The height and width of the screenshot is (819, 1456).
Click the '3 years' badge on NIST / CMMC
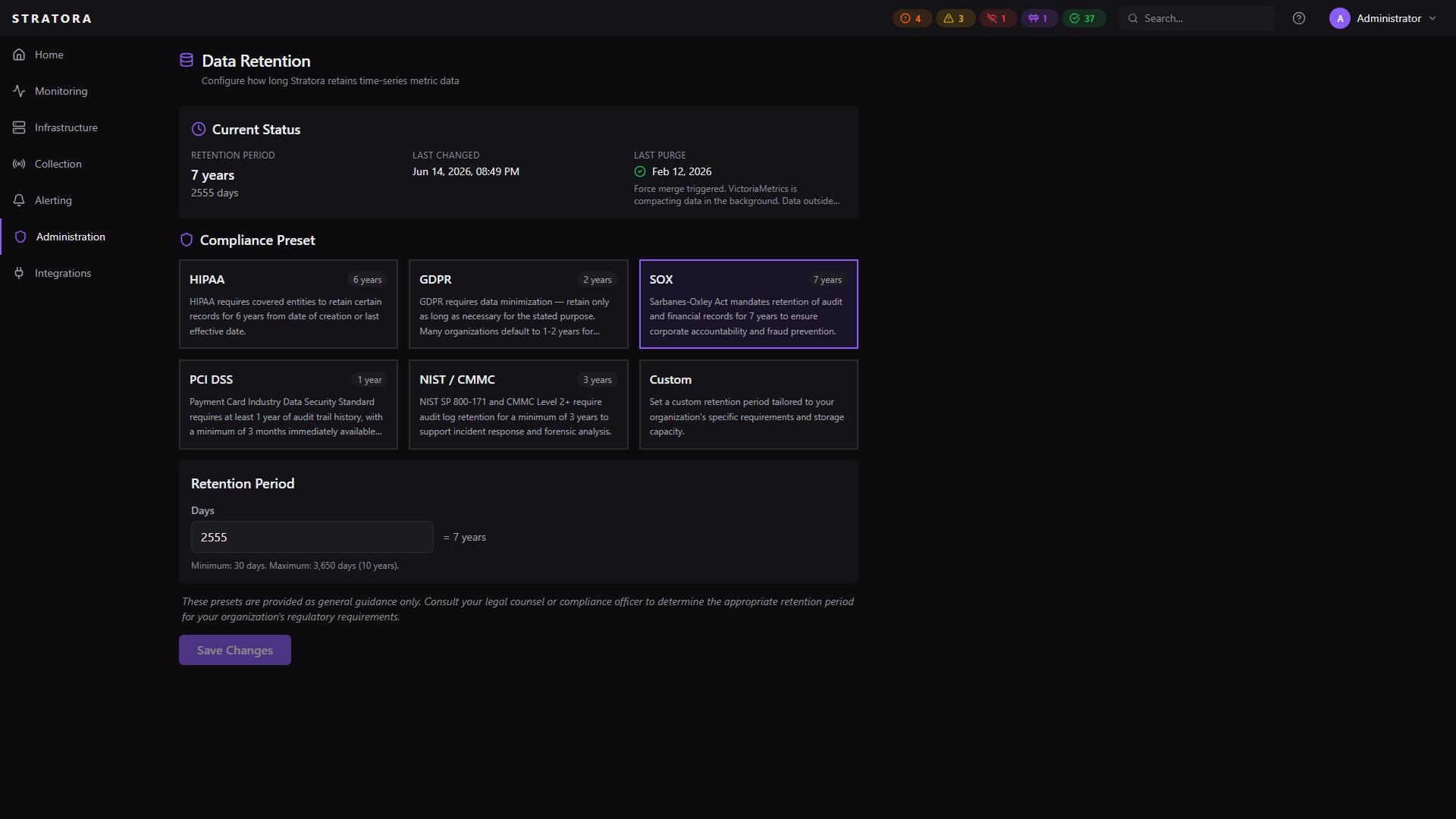coord(598,380)
